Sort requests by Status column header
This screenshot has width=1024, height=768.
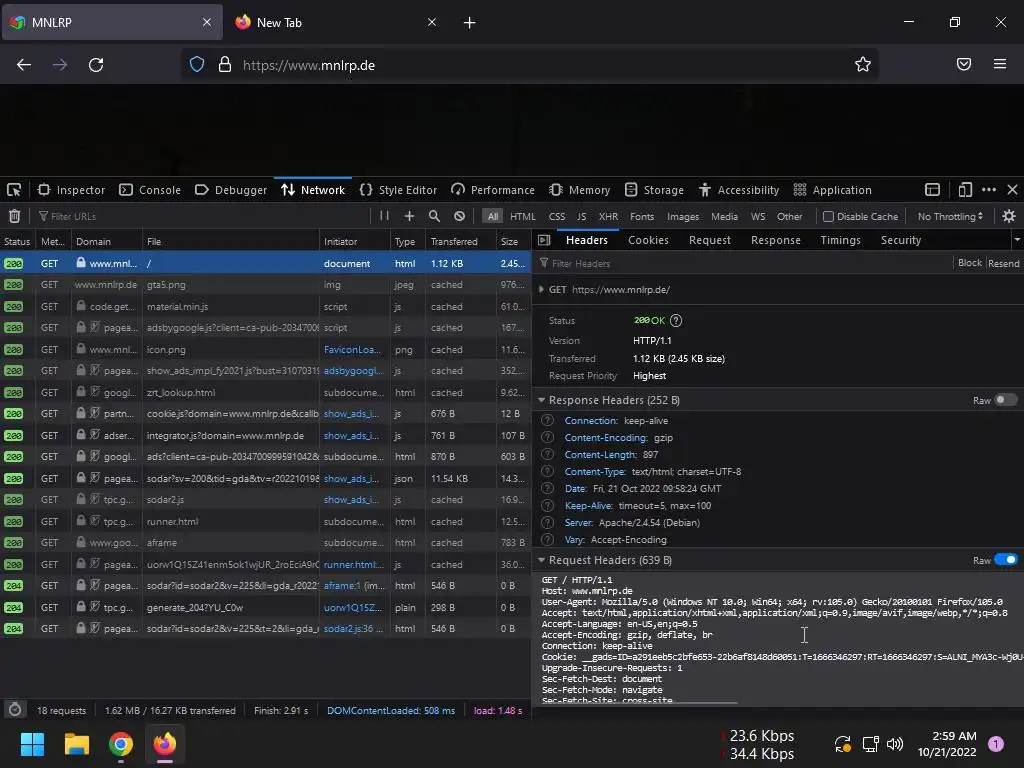(17, 242)
